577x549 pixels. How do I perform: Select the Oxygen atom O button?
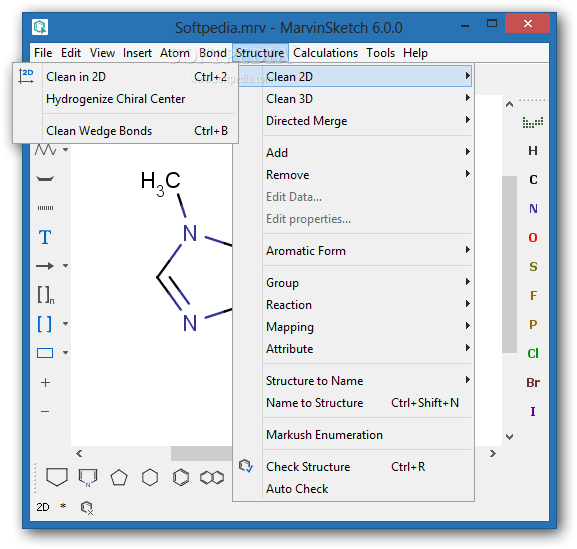pyautogui.click(x=533, y=237)
